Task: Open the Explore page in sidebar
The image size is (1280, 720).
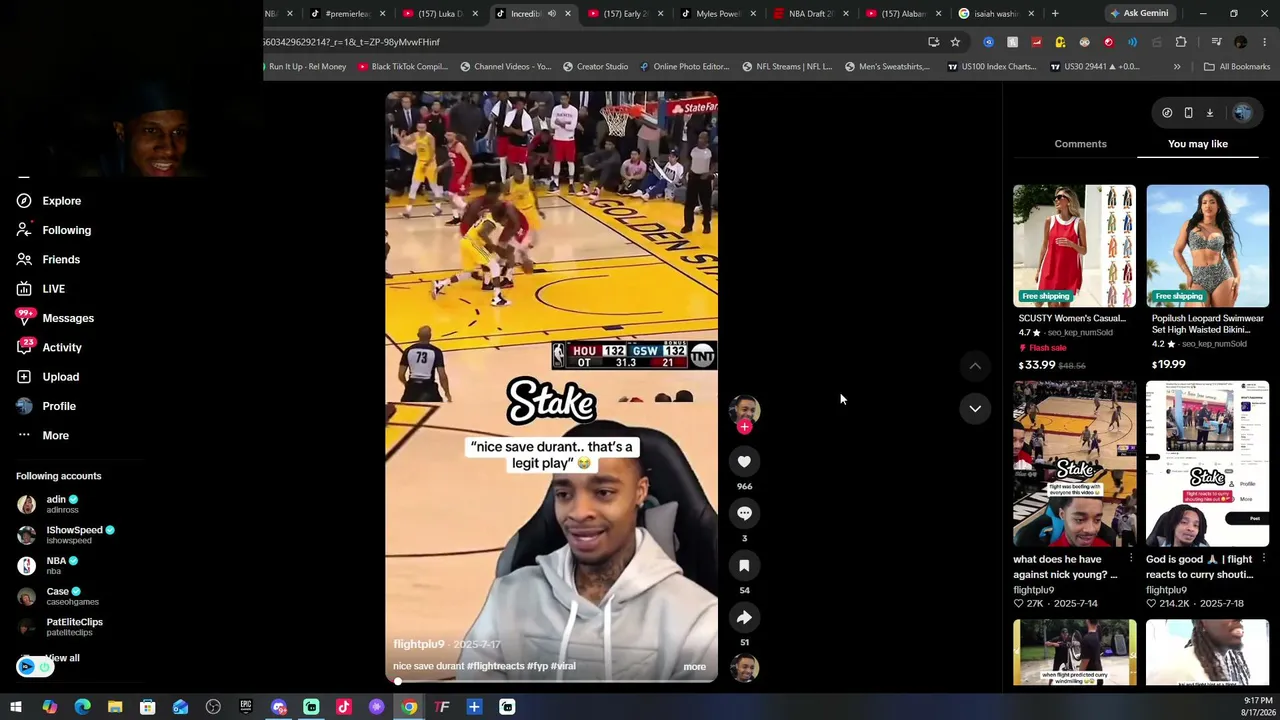Action: [49, 201]
